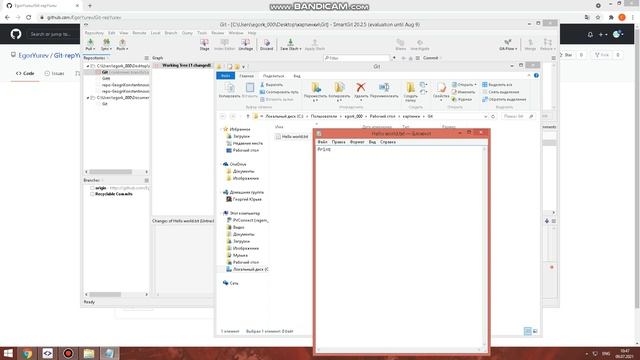Click the File Explorer icon in taskbar
640x360 pixels.
89,353
